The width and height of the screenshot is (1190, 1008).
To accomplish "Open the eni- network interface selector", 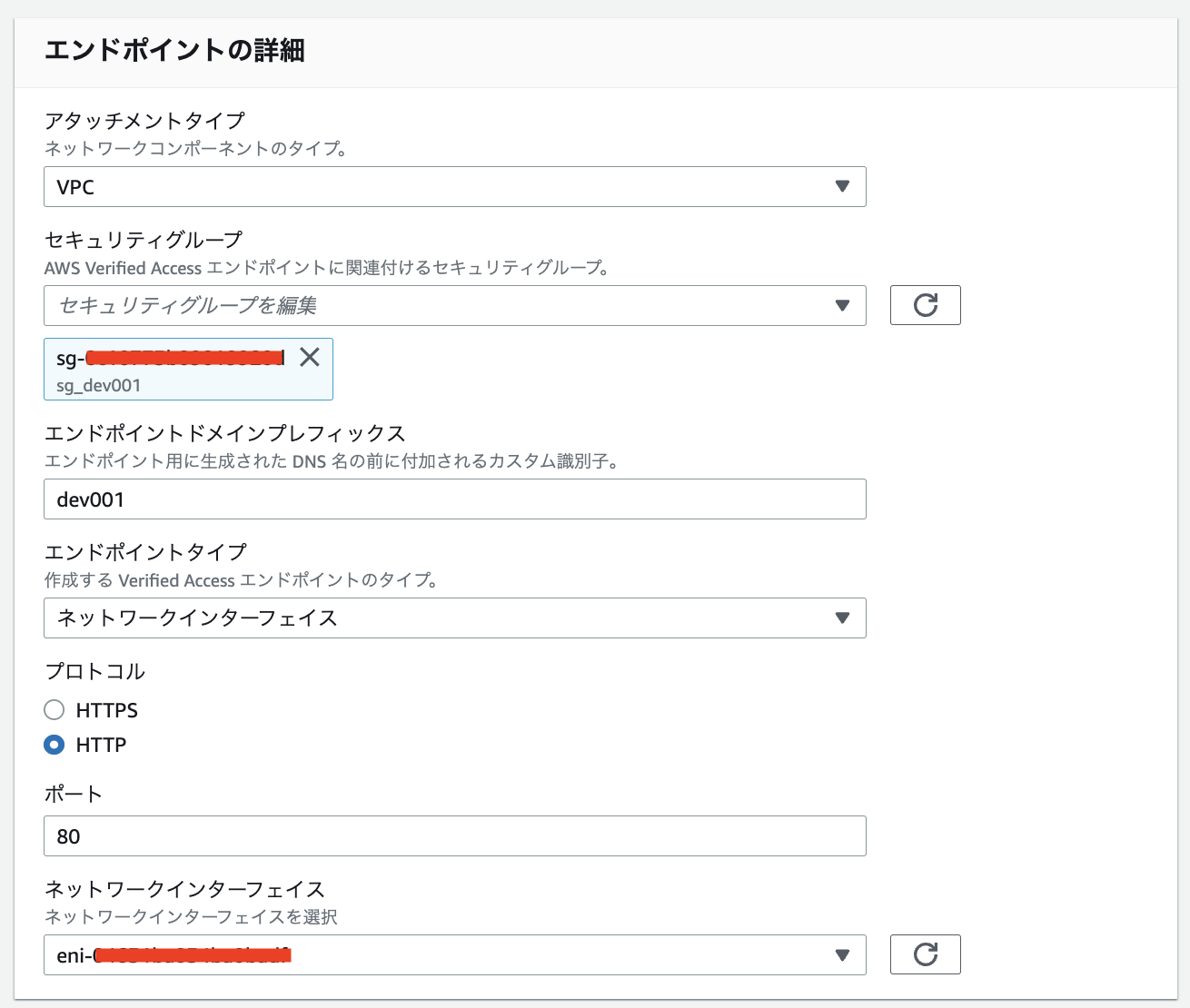I will tap(454, 954).
